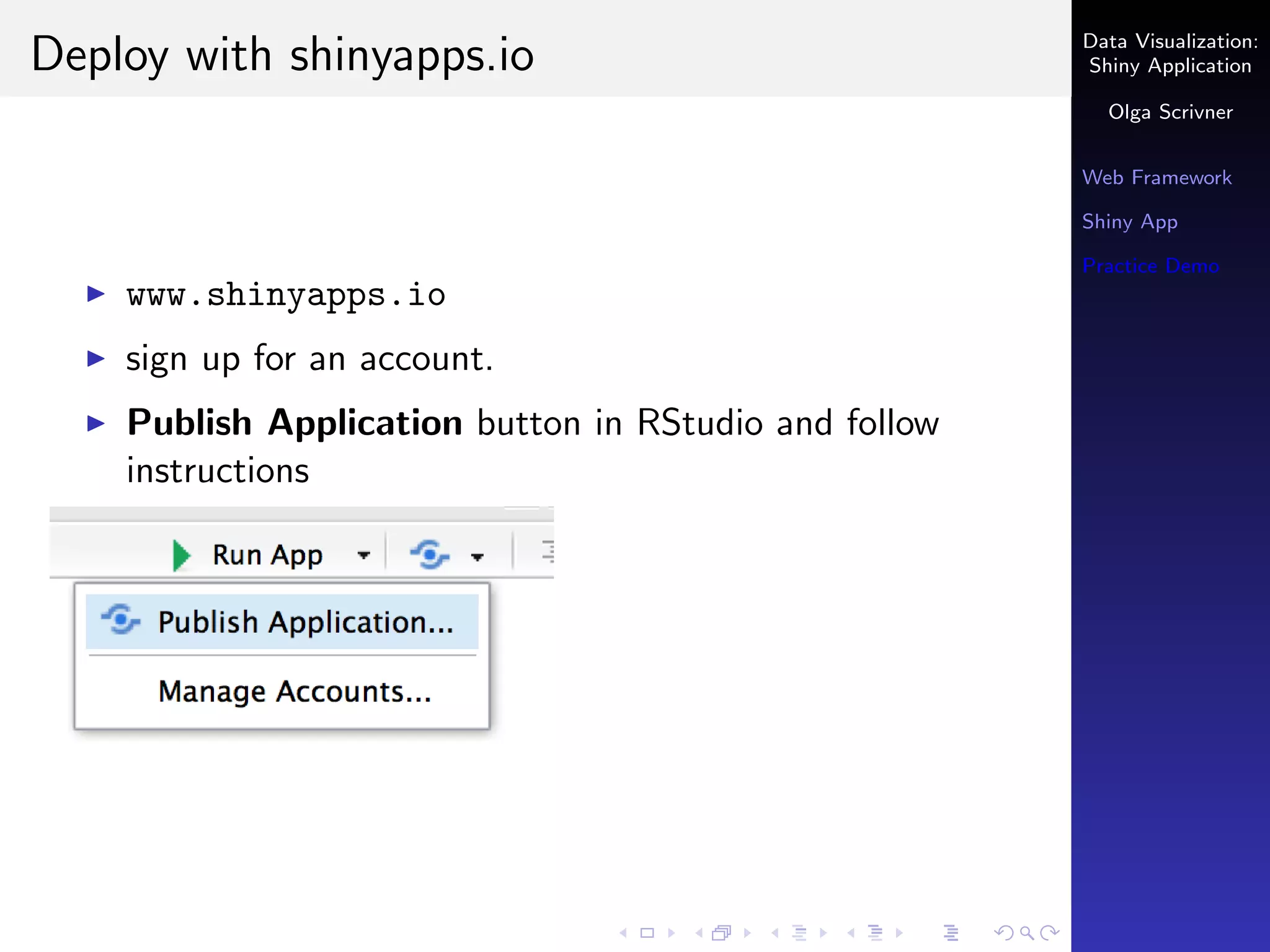Viewport: 1270px width, 952px height.
Task: Click the author name Olga Scrivner
Action: [x=1170, y=112]
